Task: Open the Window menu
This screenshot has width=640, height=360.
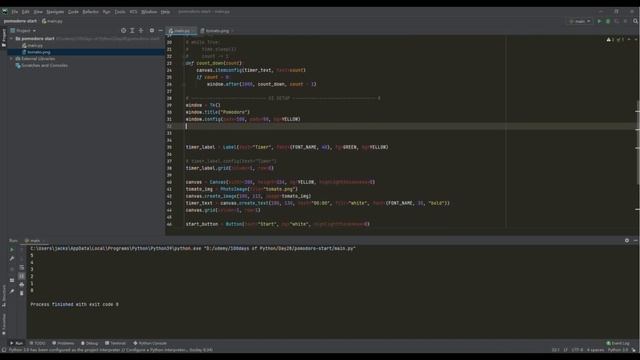Action: click(149, 12)
